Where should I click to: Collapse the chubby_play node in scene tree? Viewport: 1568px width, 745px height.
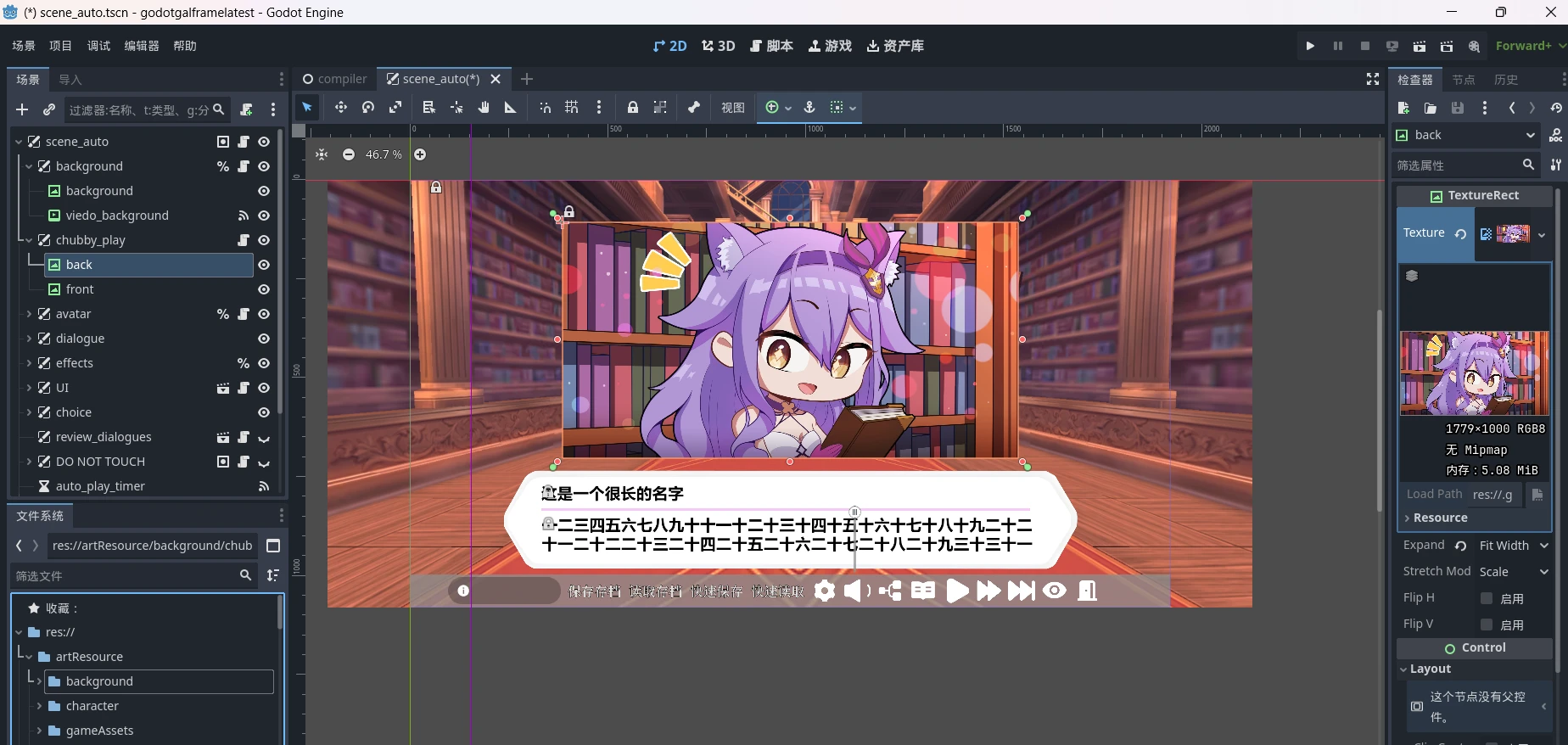(x=29, y=240)
